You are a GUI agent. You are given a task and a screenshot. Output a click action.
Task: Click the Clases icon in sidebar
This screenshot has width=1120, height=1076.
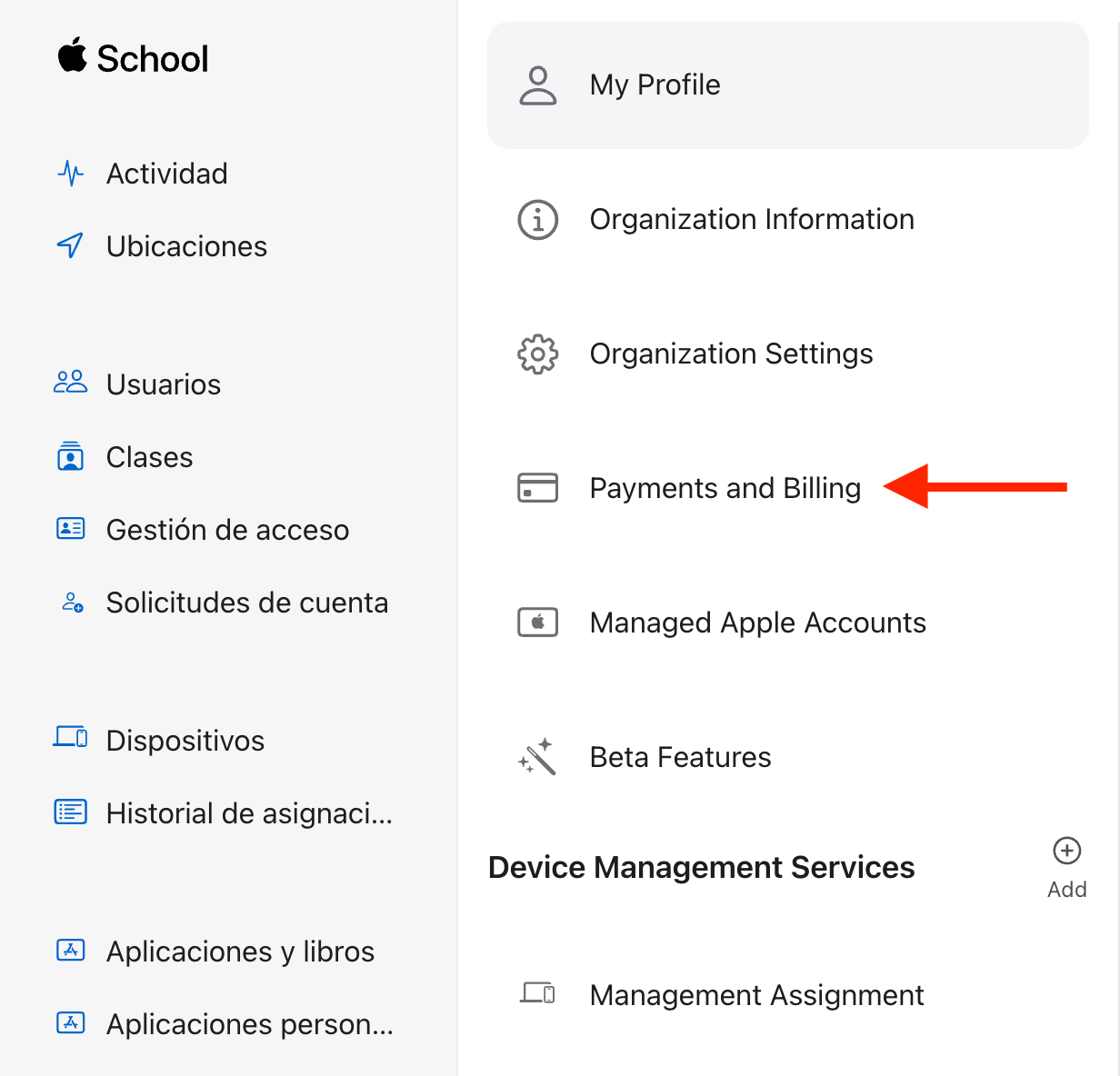(71, 456)
